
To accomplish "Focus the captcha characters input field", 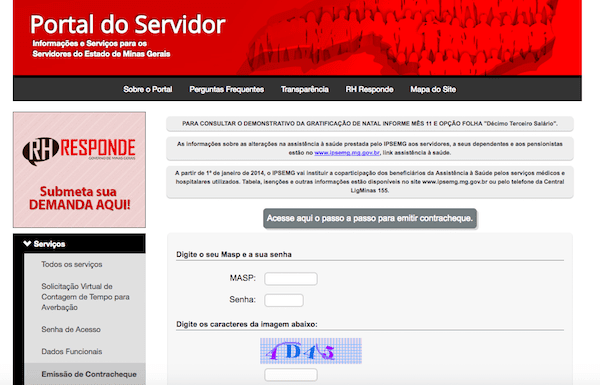I will (x=291, y=375).
